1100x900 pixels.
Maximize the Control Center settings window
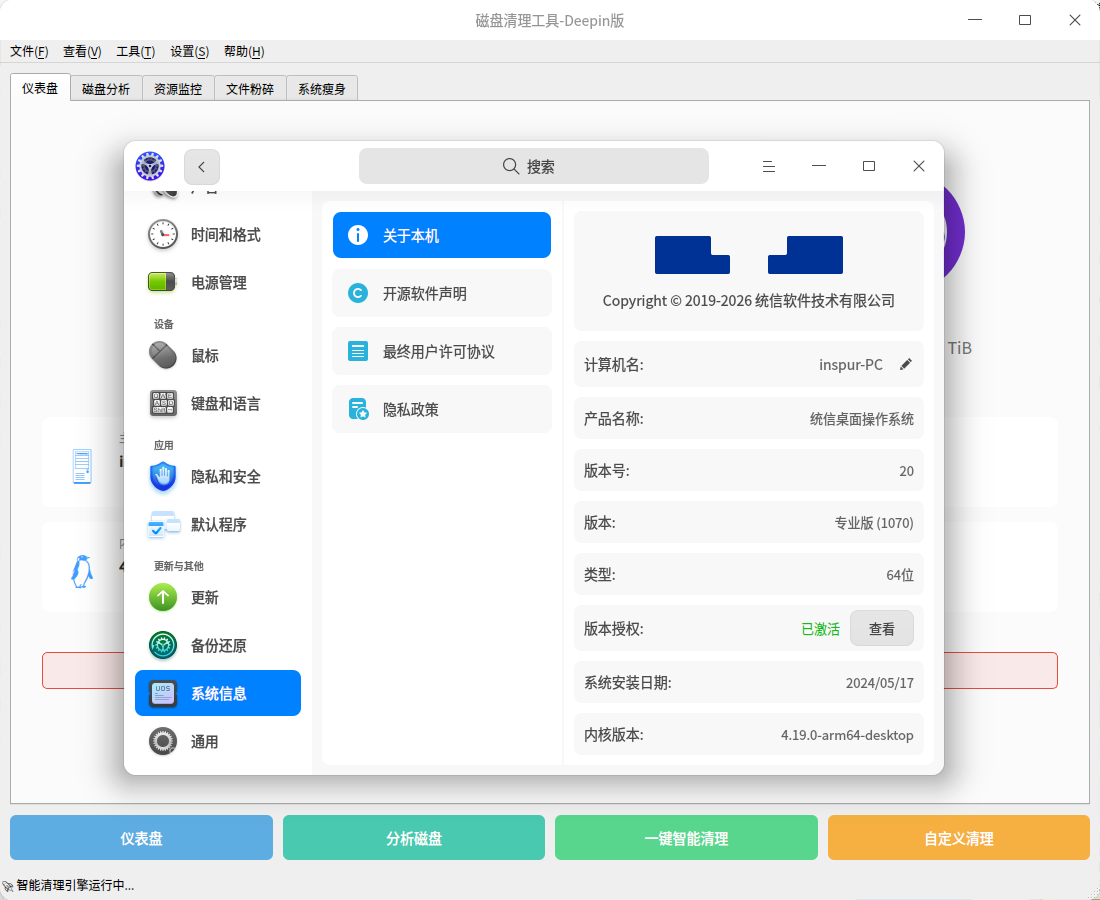(868, 166)
